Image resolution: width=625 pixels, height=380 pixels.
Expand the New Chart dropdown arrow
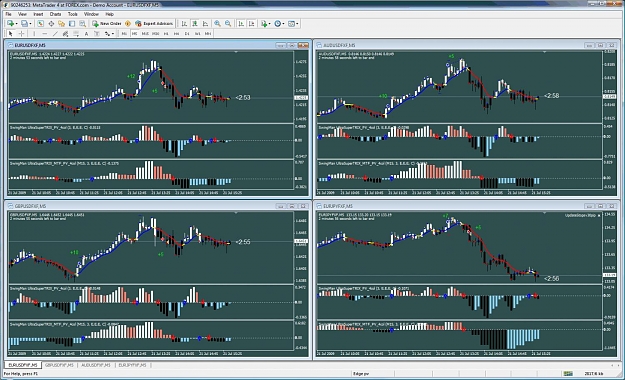click(x=16, y=24)
